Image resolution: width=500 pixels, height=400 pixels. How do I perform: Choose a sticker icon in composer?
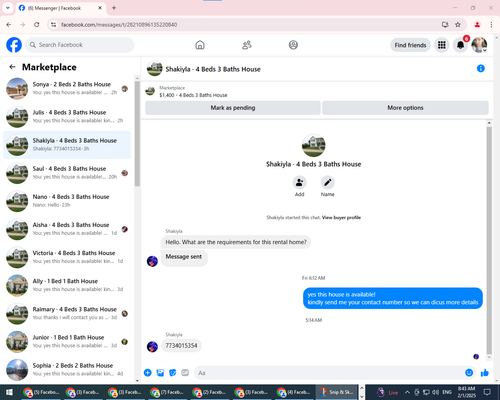pyautogui.click(x=173, y=373)
